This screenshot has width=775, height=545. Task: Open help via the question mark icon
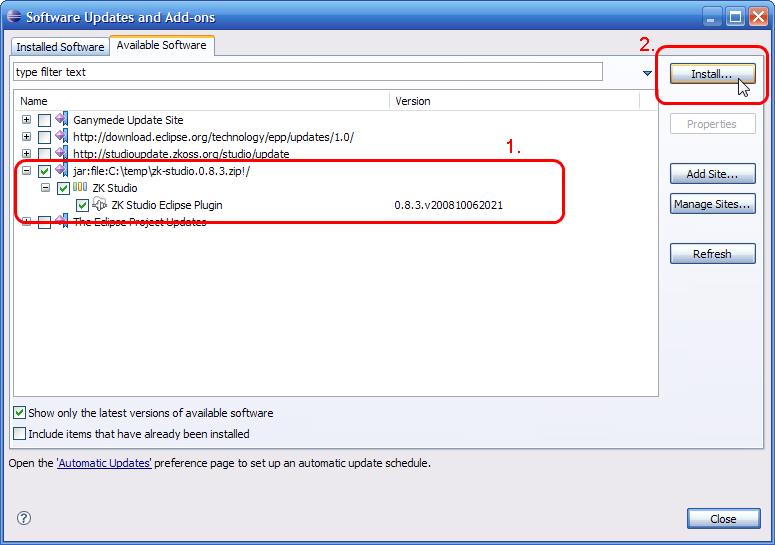tap(24, 518)
